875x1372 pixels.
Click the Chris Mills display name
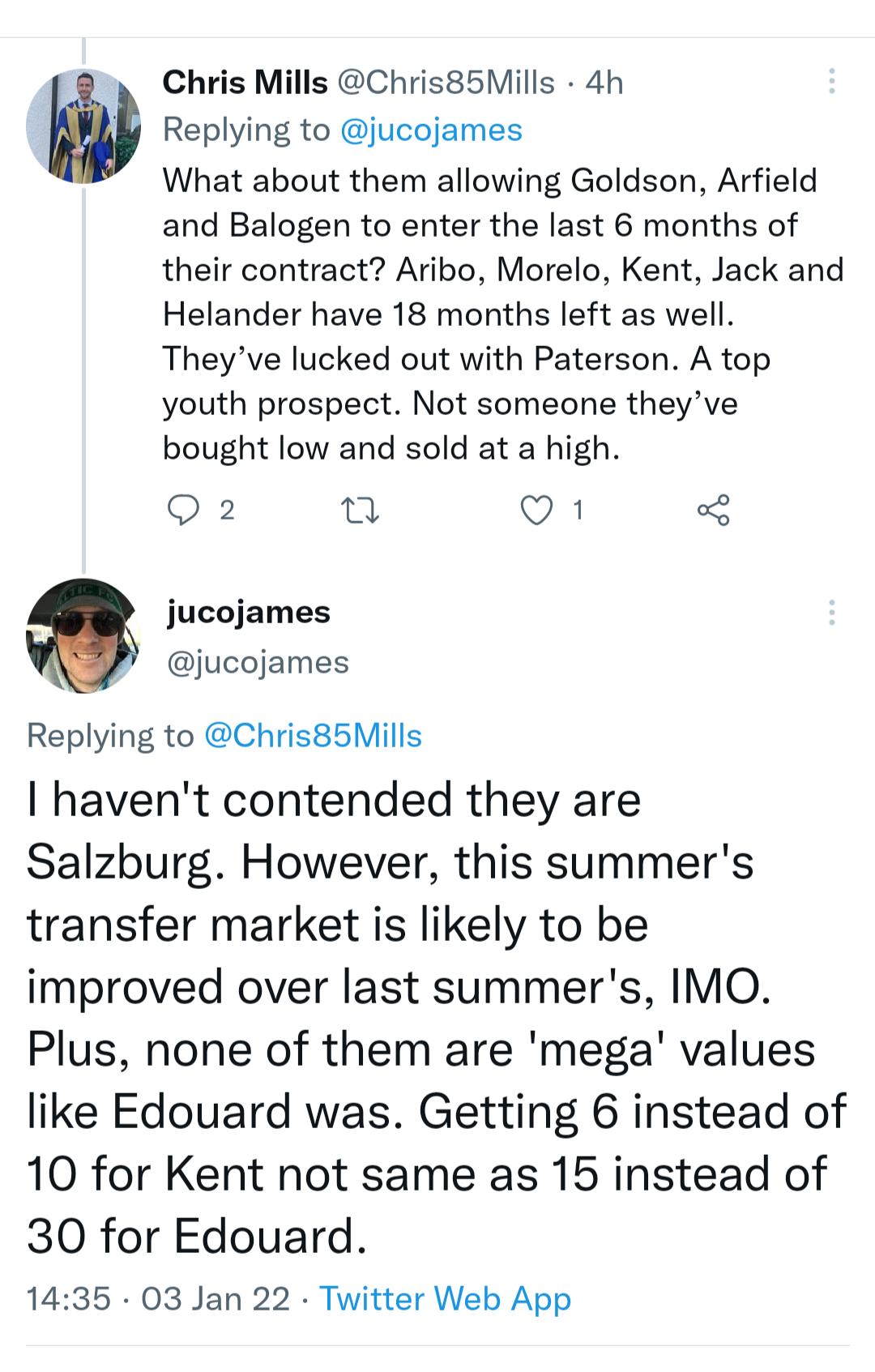245,83
